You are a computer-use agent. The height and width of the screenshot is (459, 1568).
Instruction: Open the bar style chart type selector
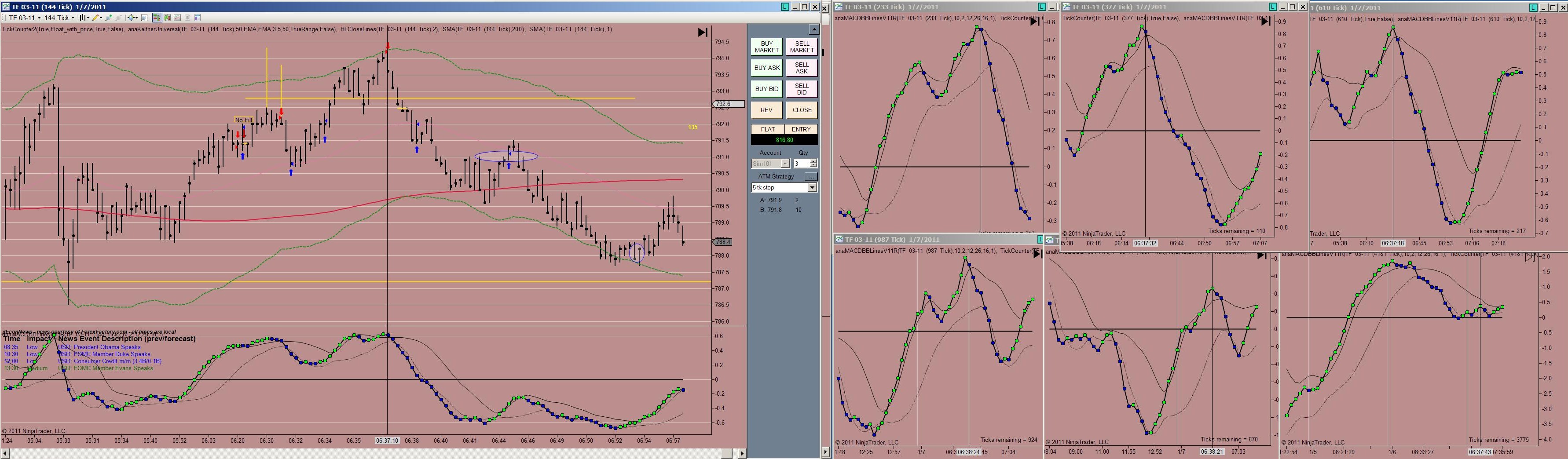[84, 18]
